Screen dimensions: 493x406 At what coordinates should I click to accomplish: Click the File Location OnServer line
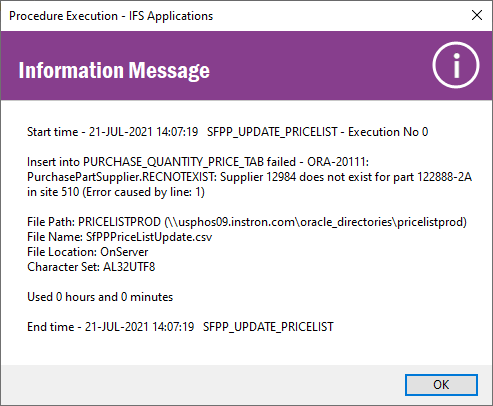pos(88,252)
